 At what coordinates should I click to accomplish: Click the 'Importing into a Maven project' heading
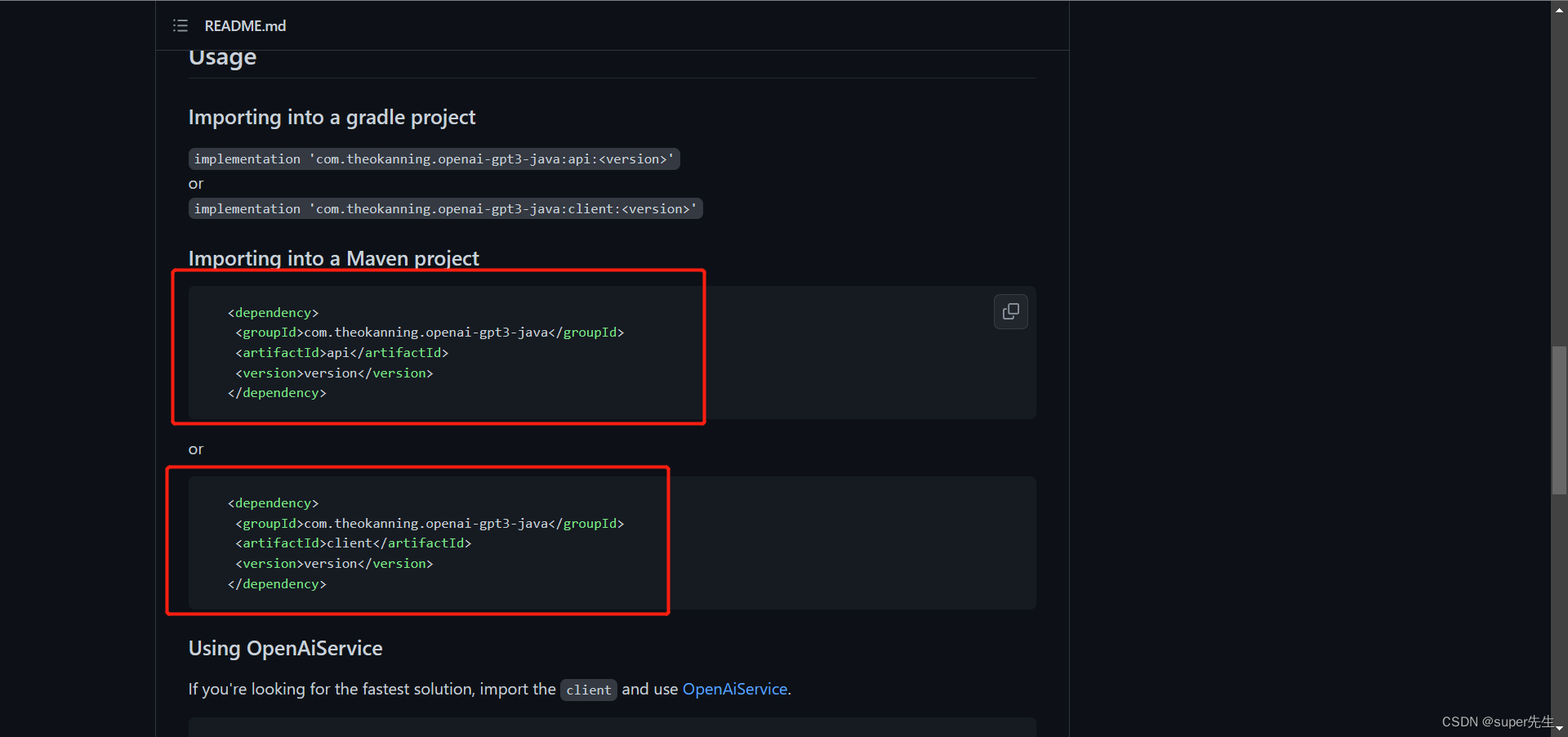(x=334, y=258)
